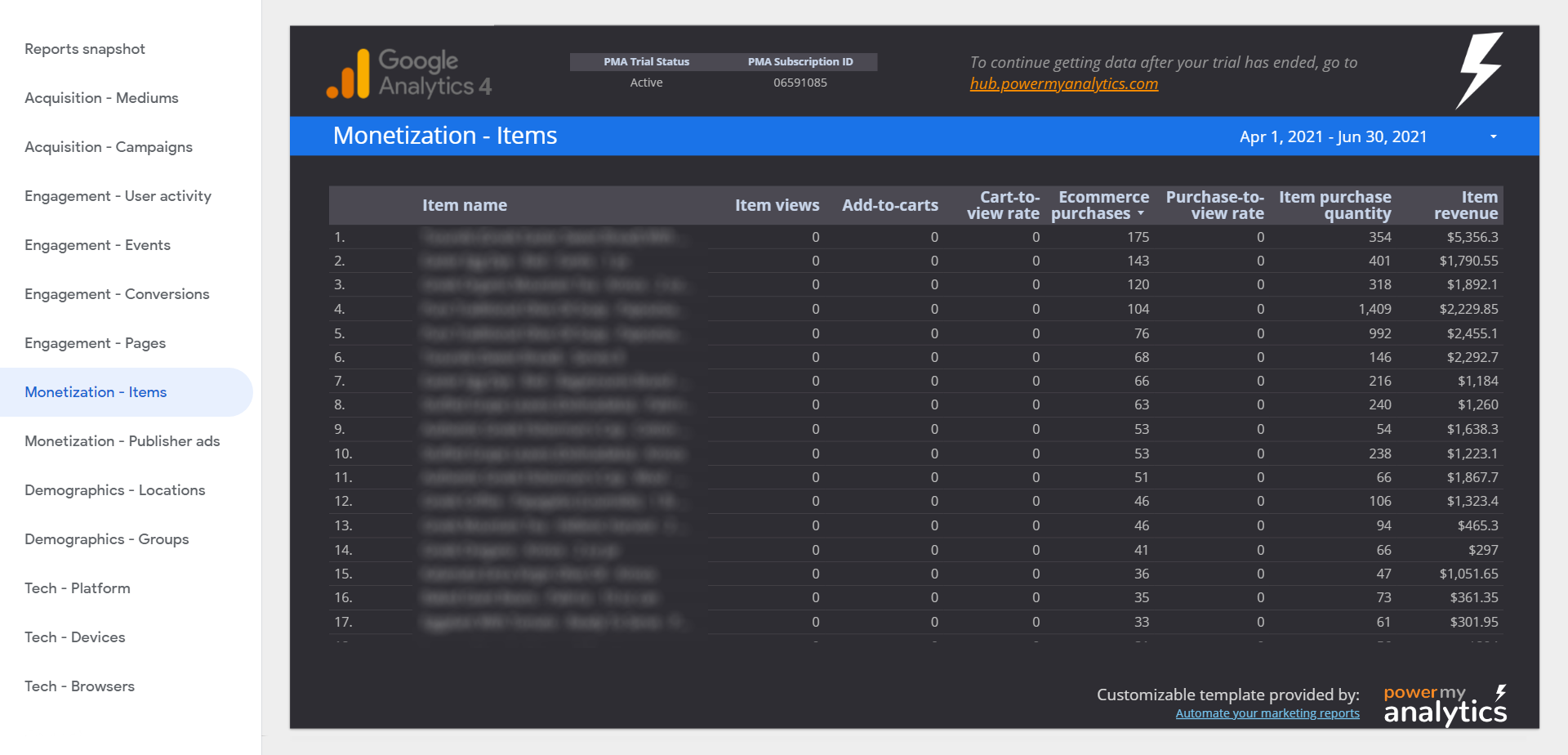Image resolution: width=1568 pixels, height=755 pixels.
Task: Click the Power My Analytics lightning bolt icon
Action: pos(1480,70)
